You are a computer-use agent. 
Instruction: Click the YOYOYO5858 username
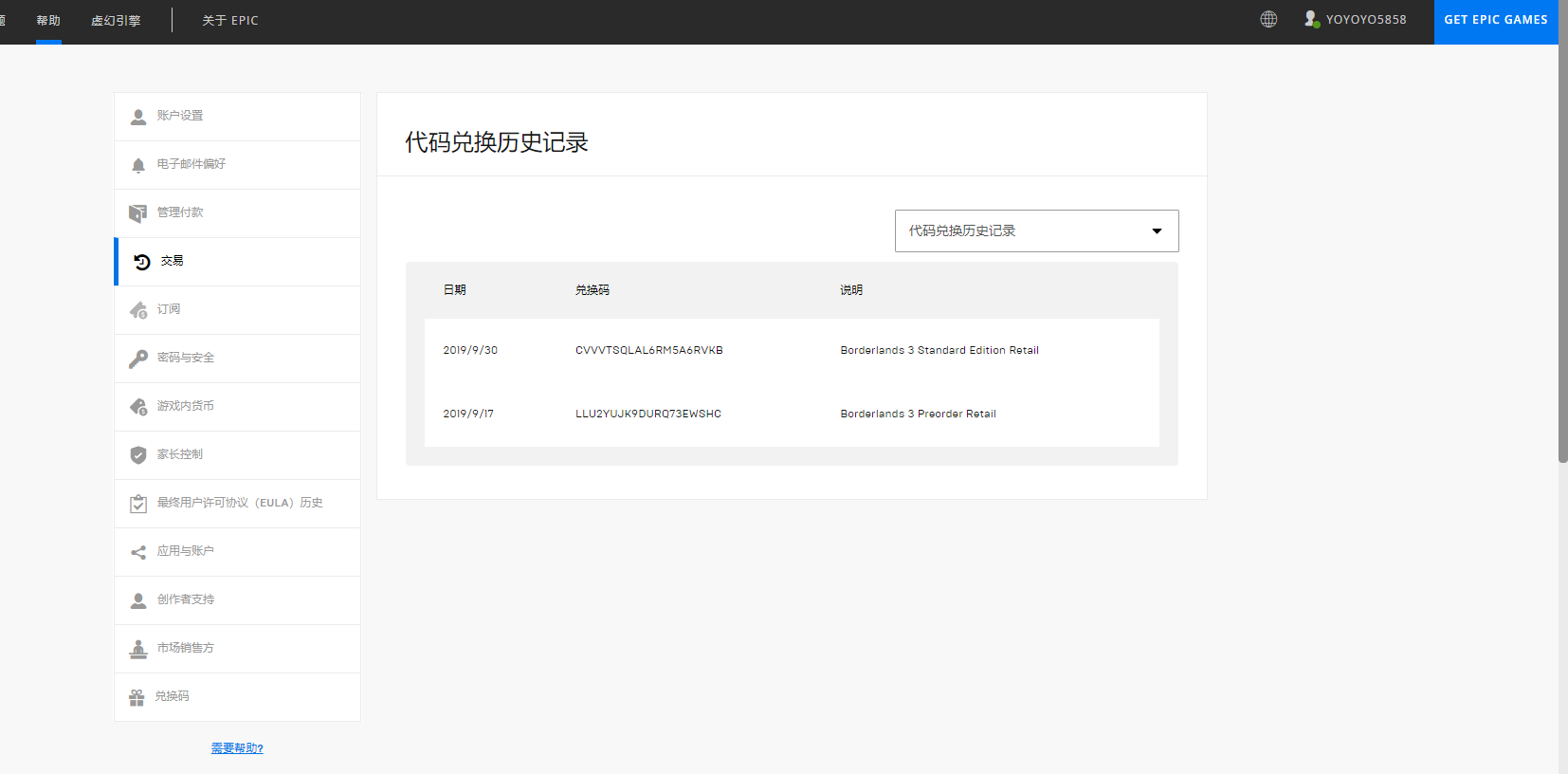[x=1366, y=20]
